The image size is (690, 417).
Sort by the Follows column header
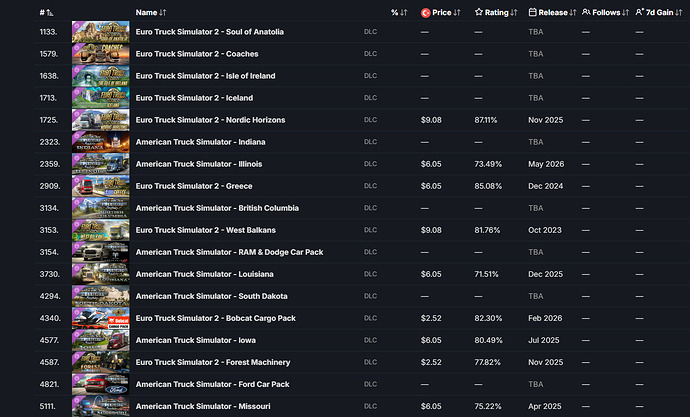point(606,13)
